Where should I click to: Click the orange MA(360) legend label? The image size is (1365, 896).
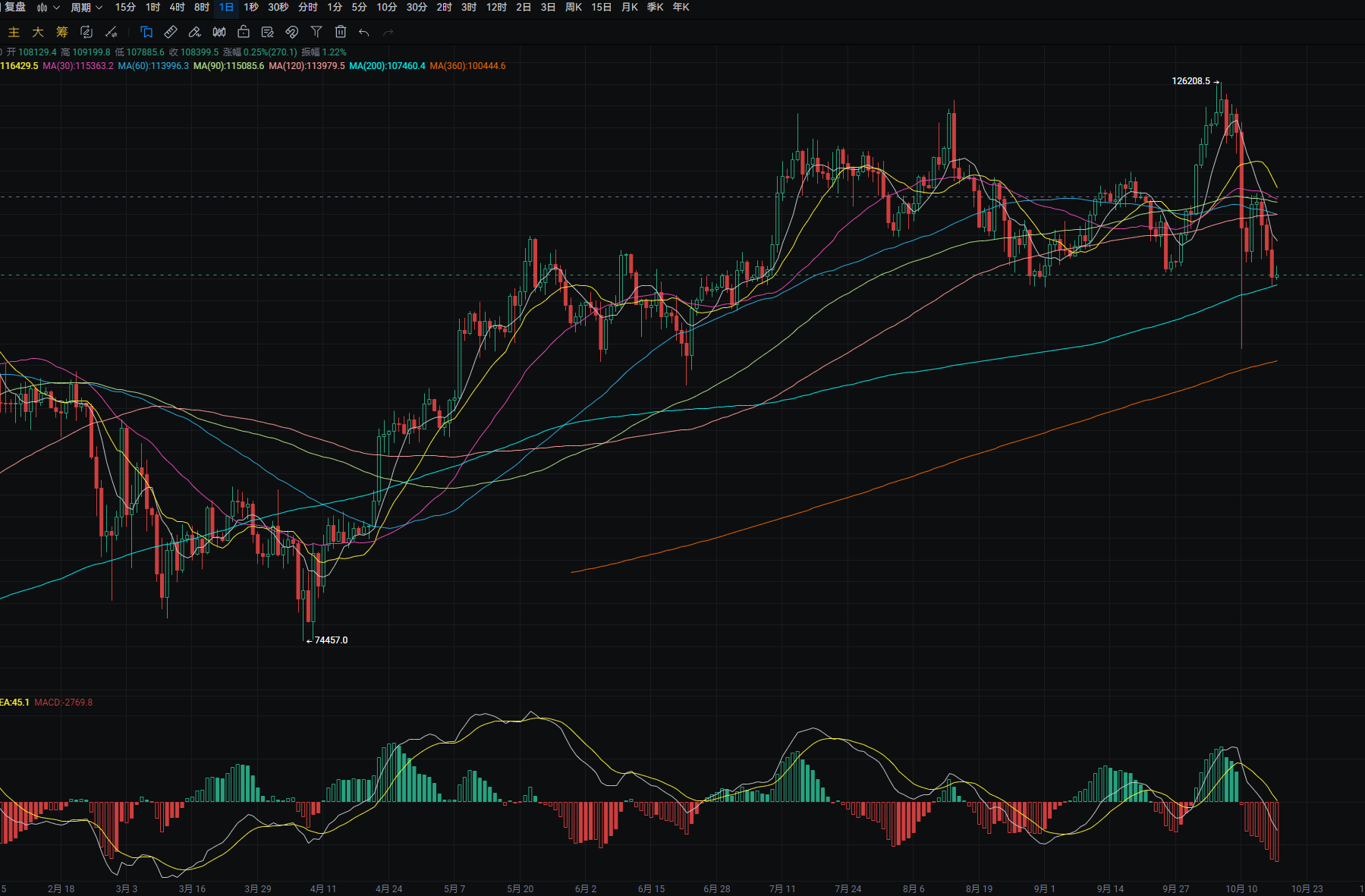point(467,66)
